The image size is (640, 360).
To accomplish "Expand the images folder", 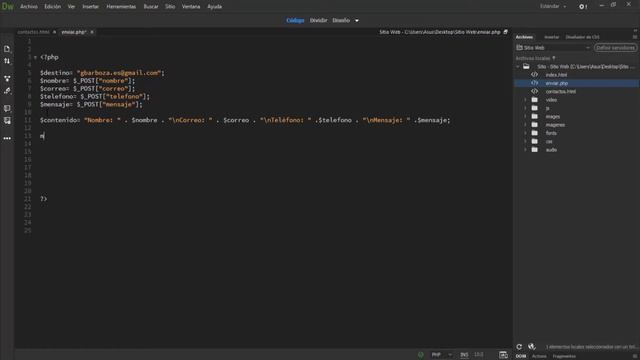I will [525, 116].
